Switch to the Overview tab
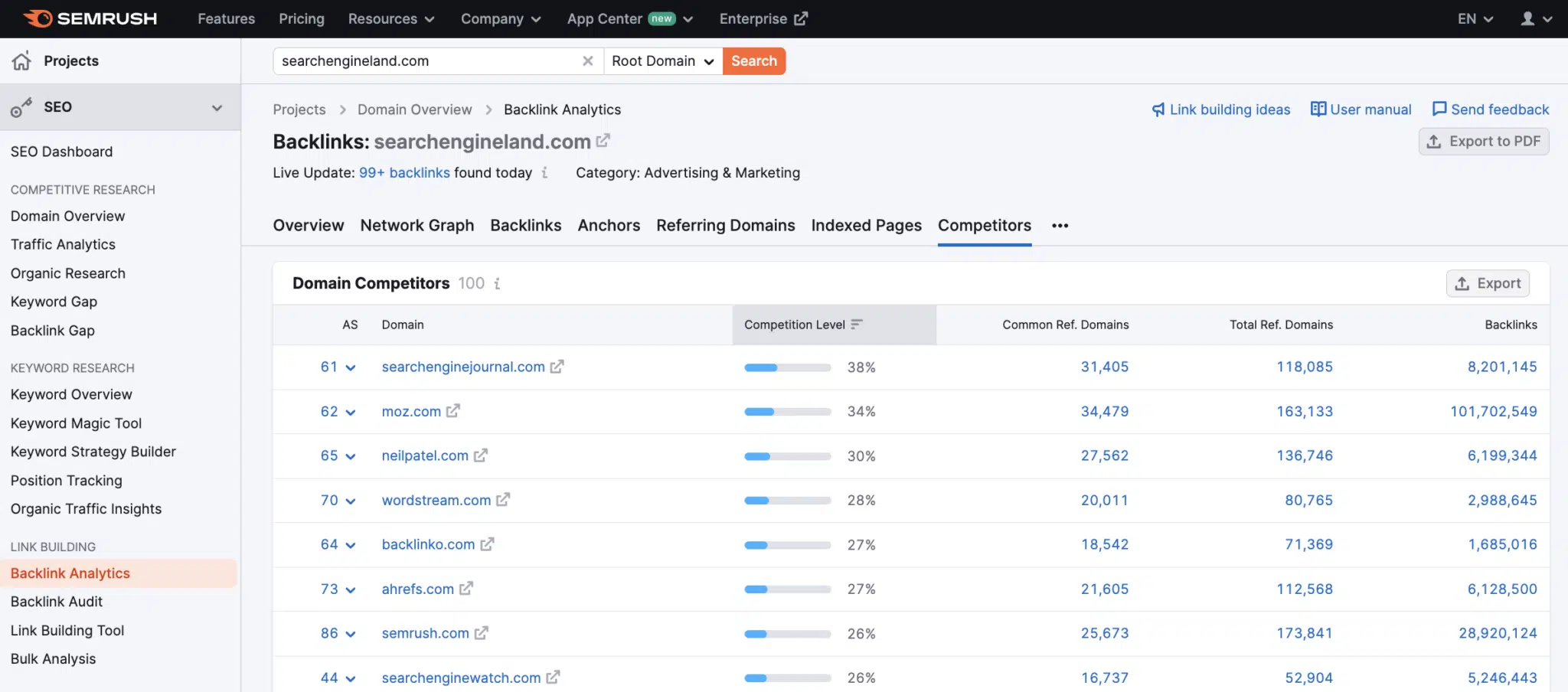The image size is (1568, 692). (309, 225)
